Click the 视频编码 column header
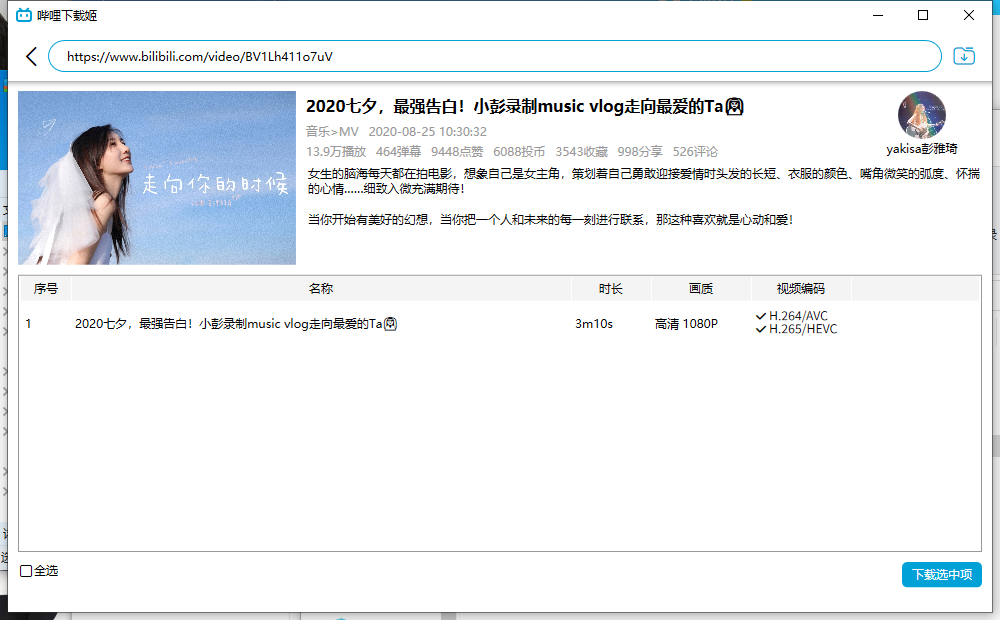Viewport: 1000px width, 620px height. coord(799,288)
